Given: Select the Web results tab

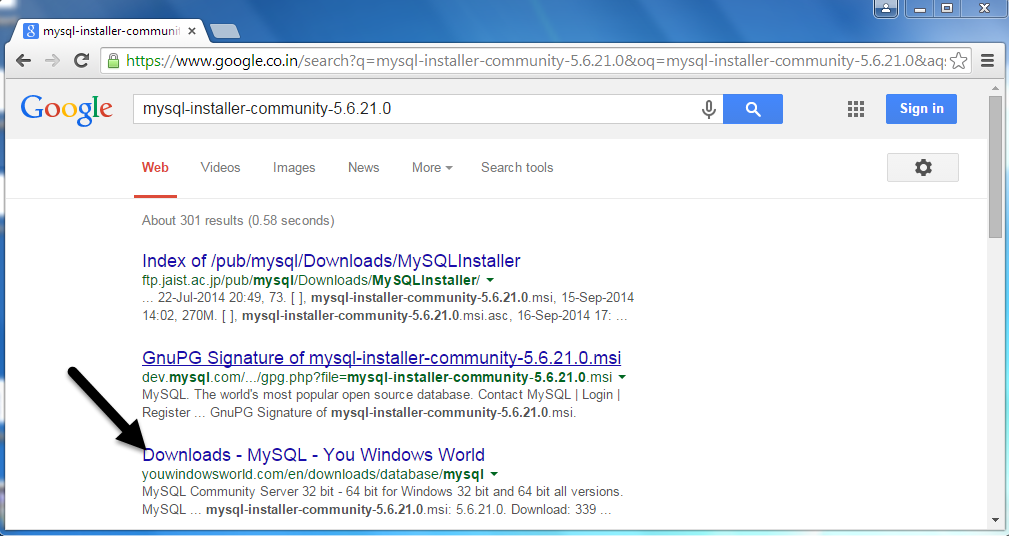Looking at the screenshot, I should (155, 167).
